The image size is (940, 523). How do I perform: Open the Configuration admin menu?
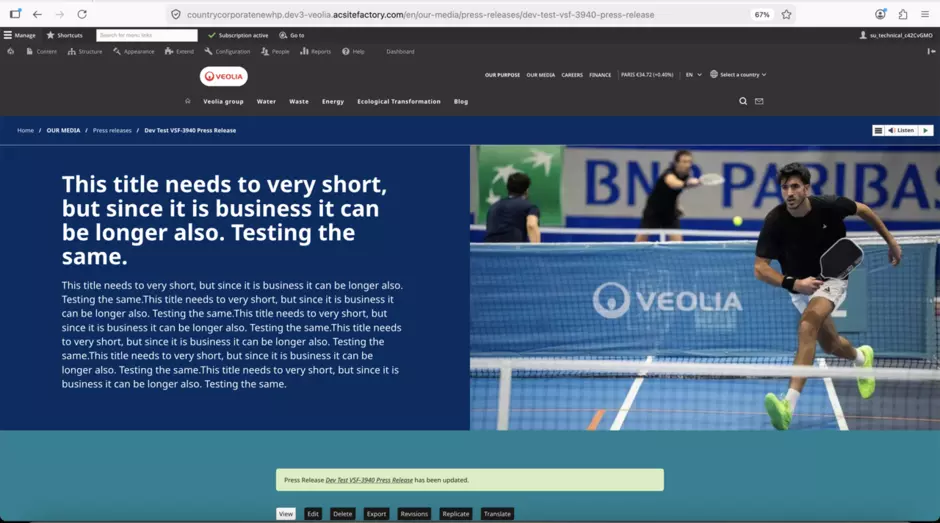(x=227, y=52)
